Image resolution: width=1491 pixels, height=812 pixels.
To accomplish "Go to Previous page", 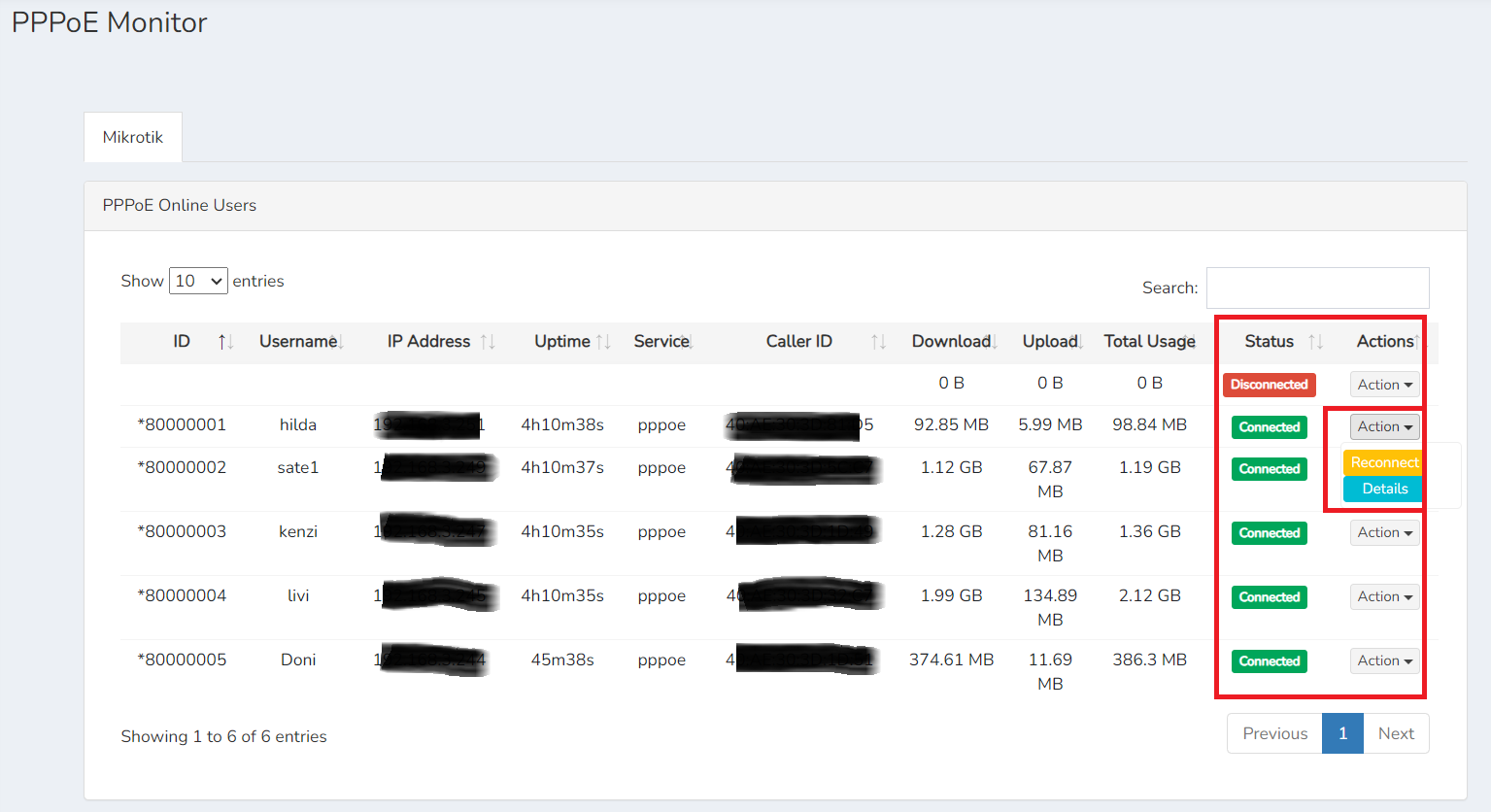I will pos(1274,733).
